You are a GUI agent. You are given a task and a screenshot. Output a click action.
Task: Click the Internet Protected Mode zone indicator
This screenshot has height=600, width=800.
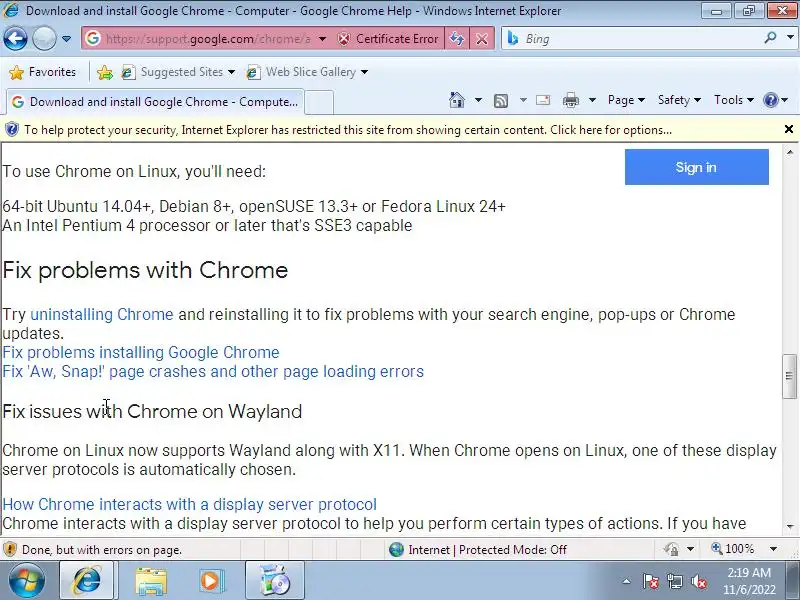pyautogui.click(x=478, y=549)
